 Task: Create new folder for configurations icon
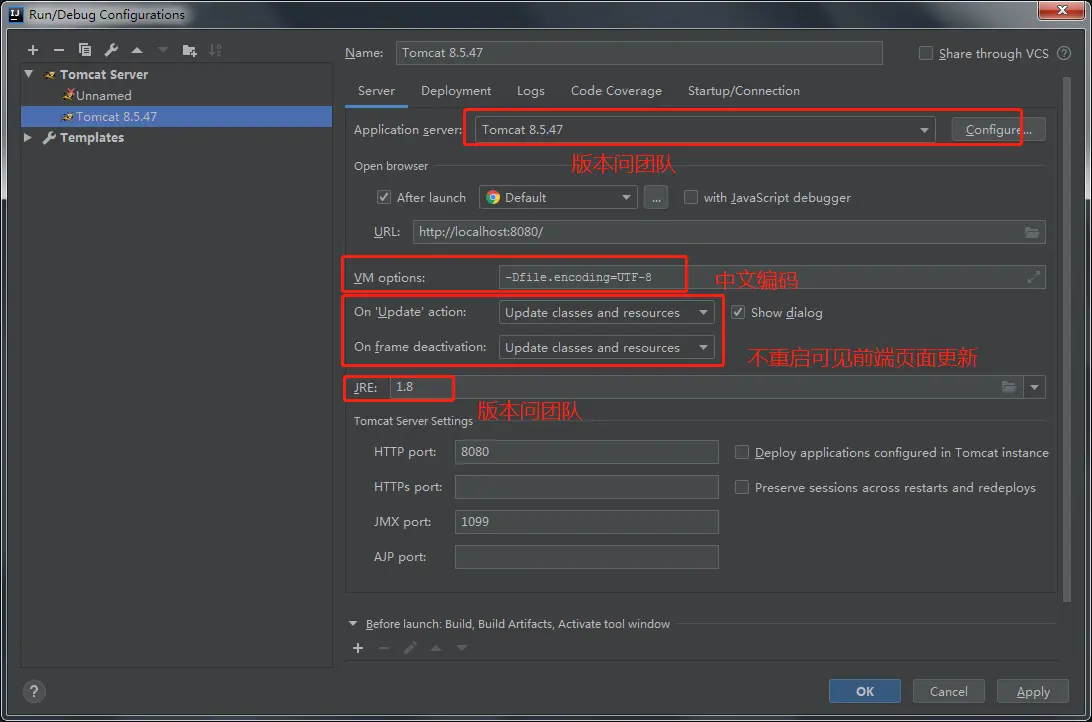point(189,50)
